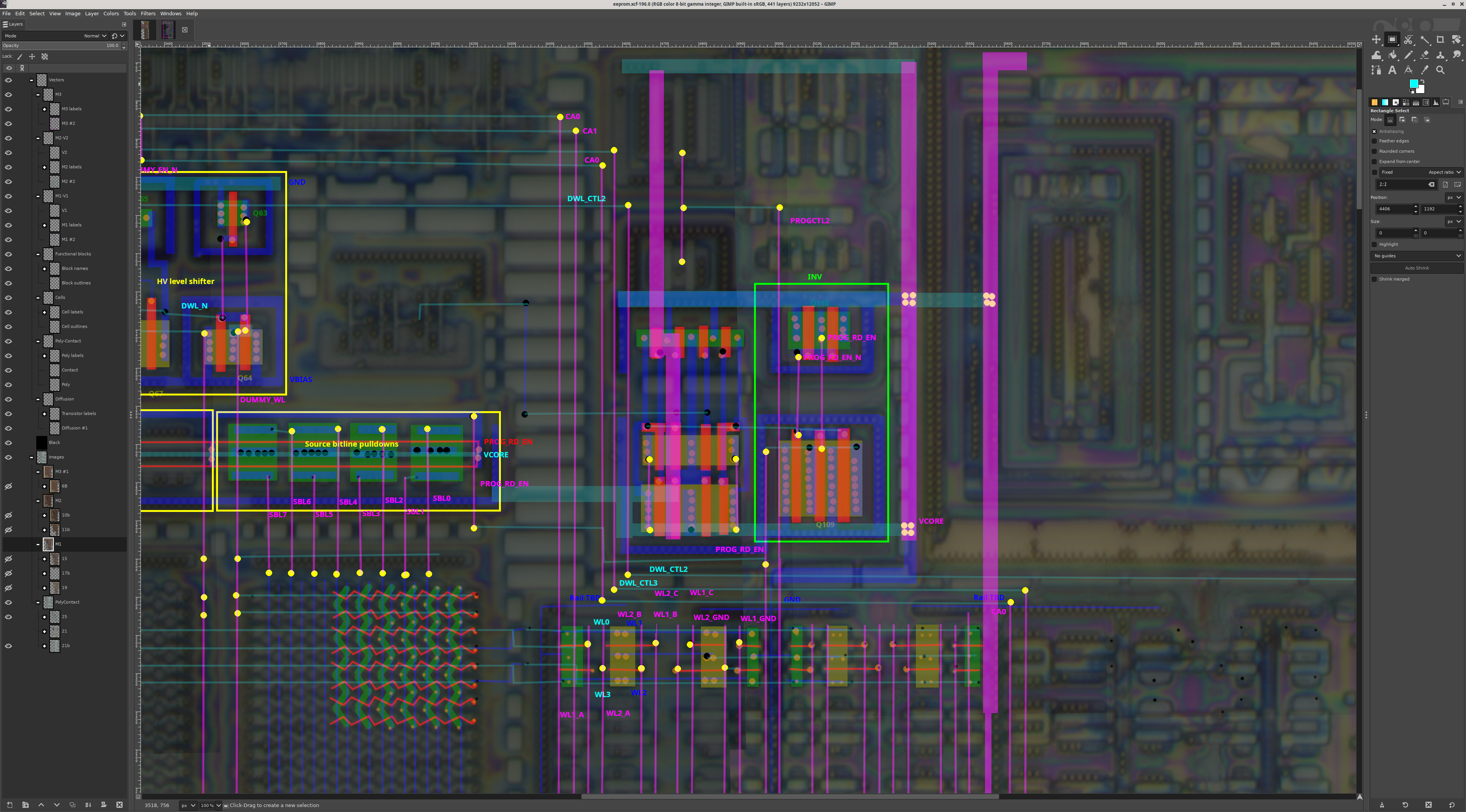This screenshot has height=812, width=1466.
Task: Enable the Feather edges checkbox
Action: tap(1374, 141)
